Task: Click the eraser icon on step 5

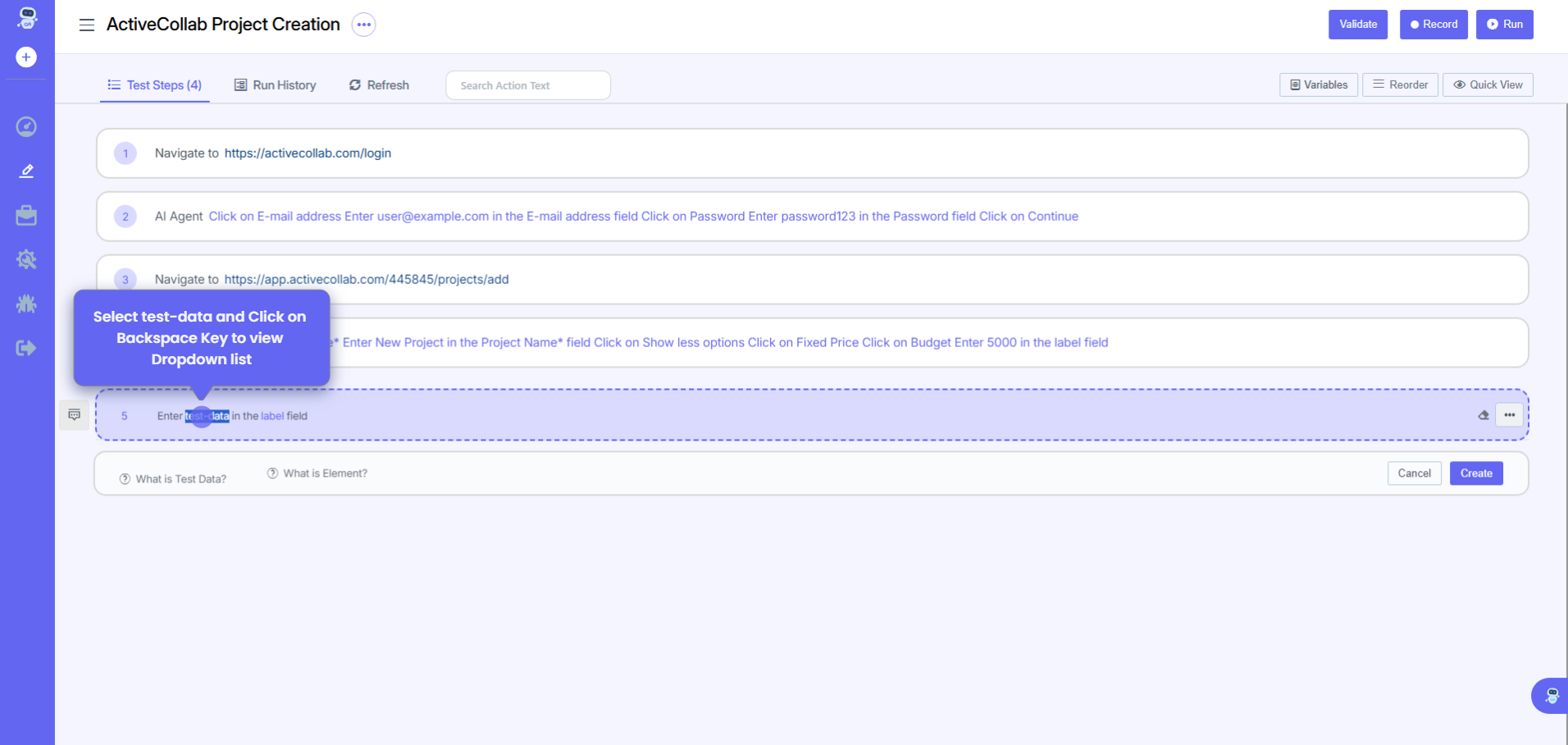Action: click(1483, 415)
